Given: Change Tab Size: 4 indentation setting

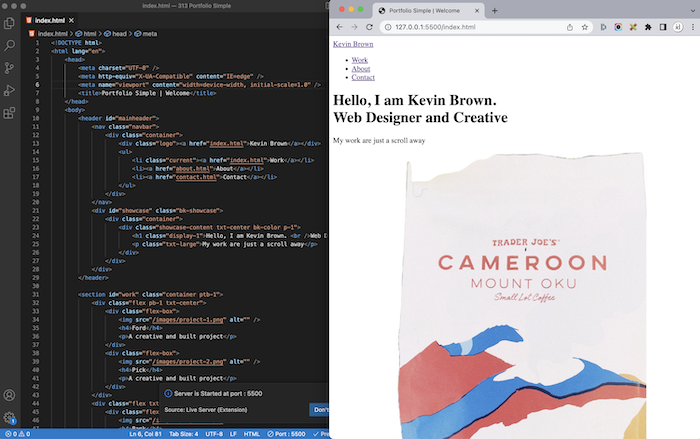Looking at the screenshot, I should (183, 434).
